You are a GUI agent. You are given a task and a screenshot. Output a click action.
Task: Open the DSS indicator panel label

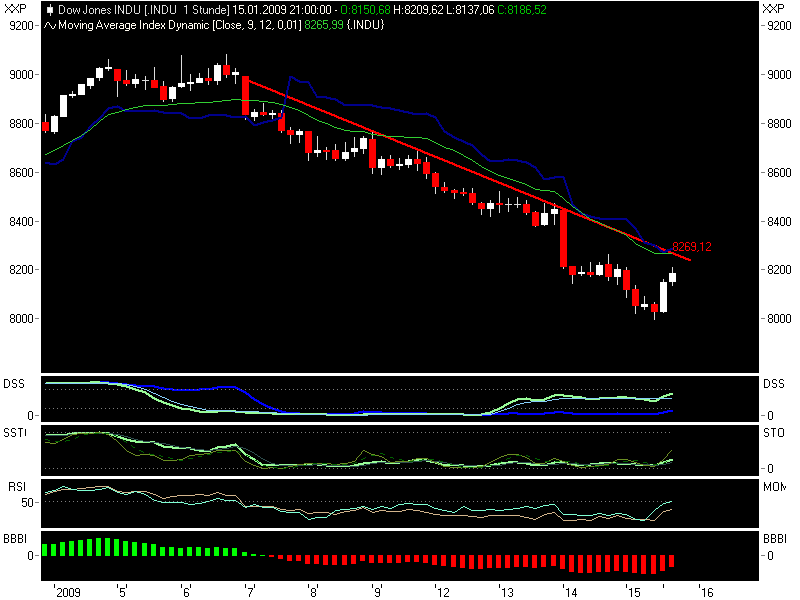15,383
